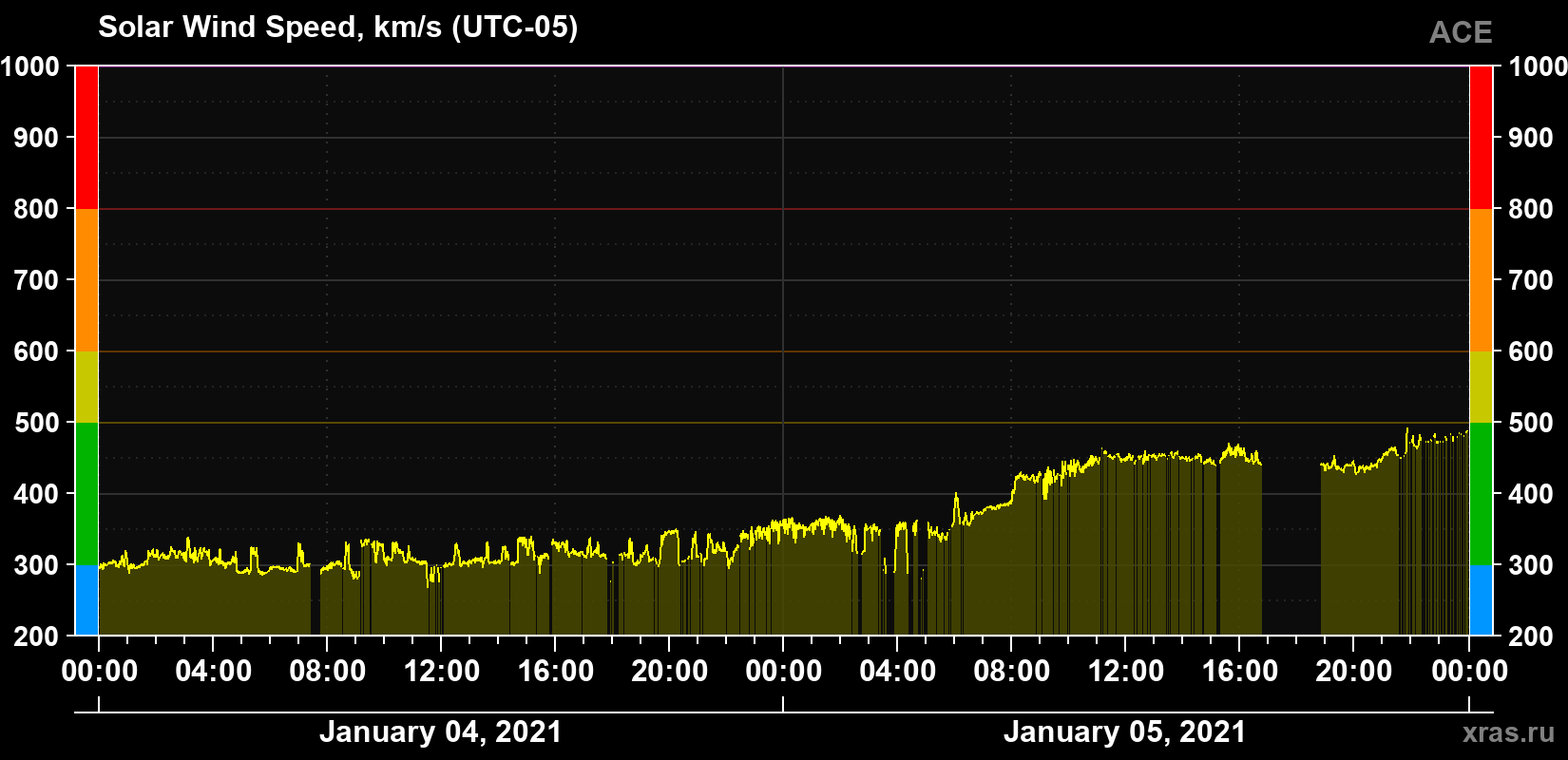Image resolution: width=1568 pixels, height=760 pixels.
Task: Click the red segment of the left color scale
Action: 86,138
